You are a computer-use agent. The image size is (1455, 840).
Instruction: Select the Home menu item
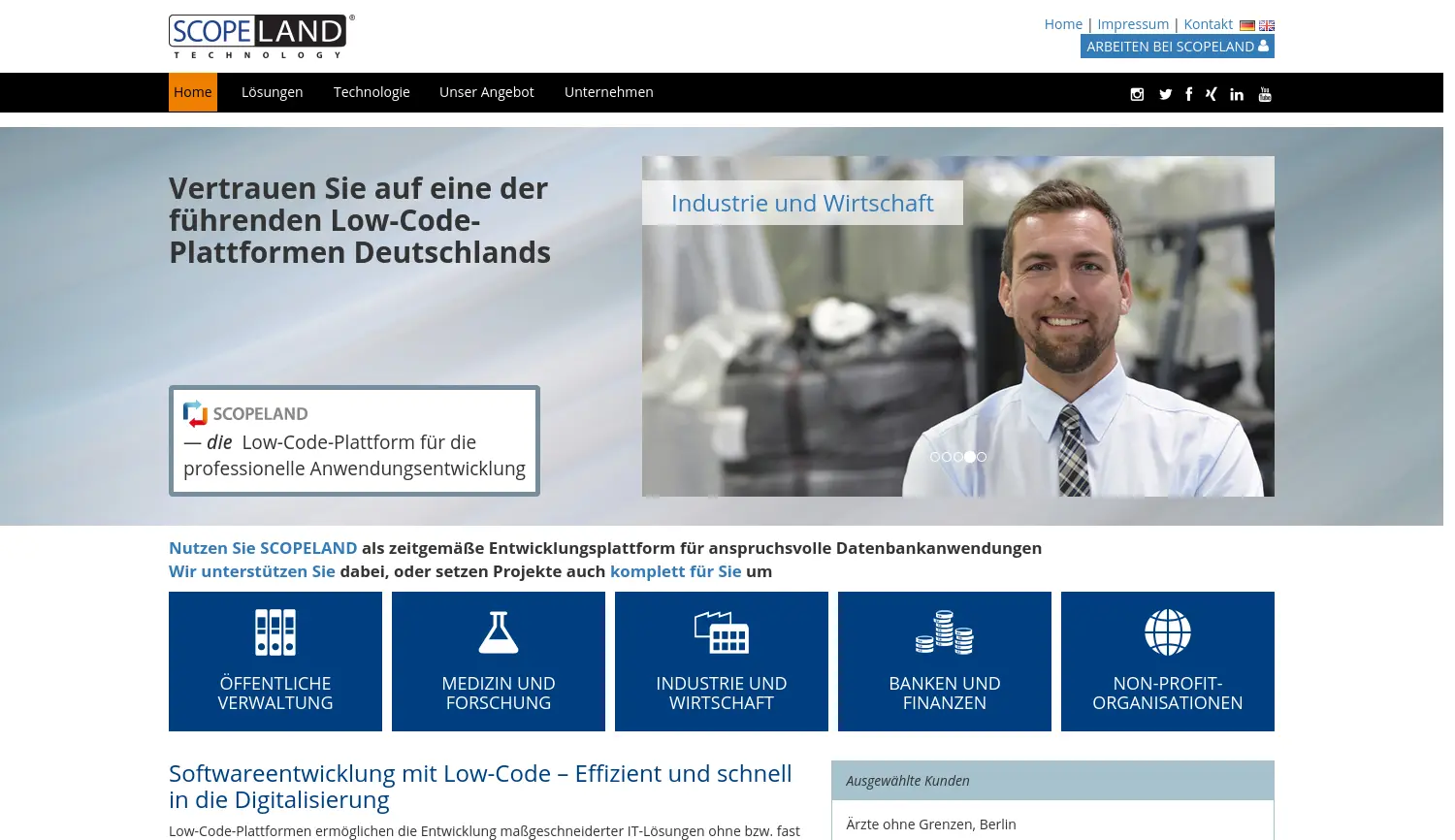192,91
